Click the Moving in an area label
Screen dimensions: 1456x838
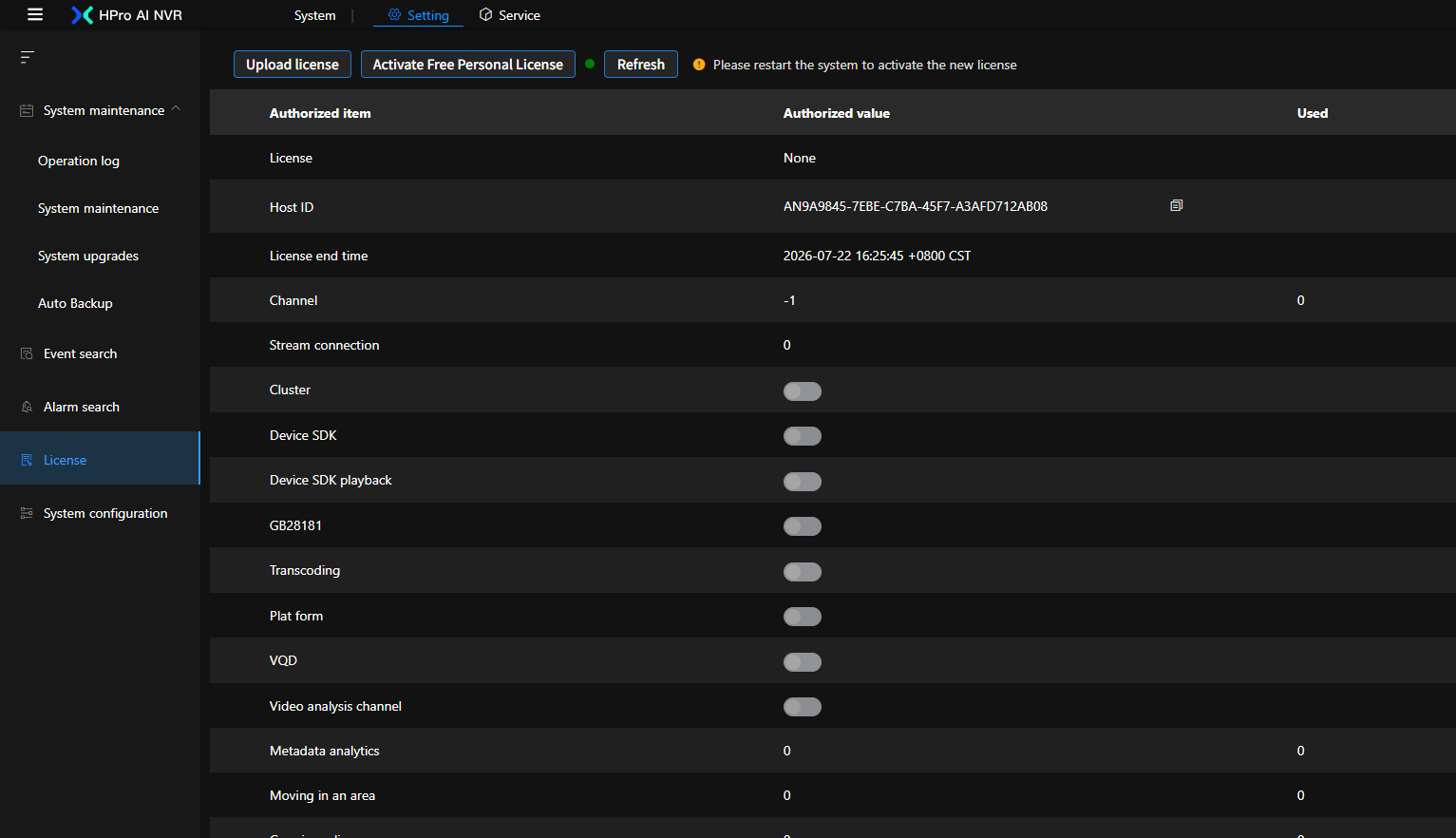[x=322, y=795]
